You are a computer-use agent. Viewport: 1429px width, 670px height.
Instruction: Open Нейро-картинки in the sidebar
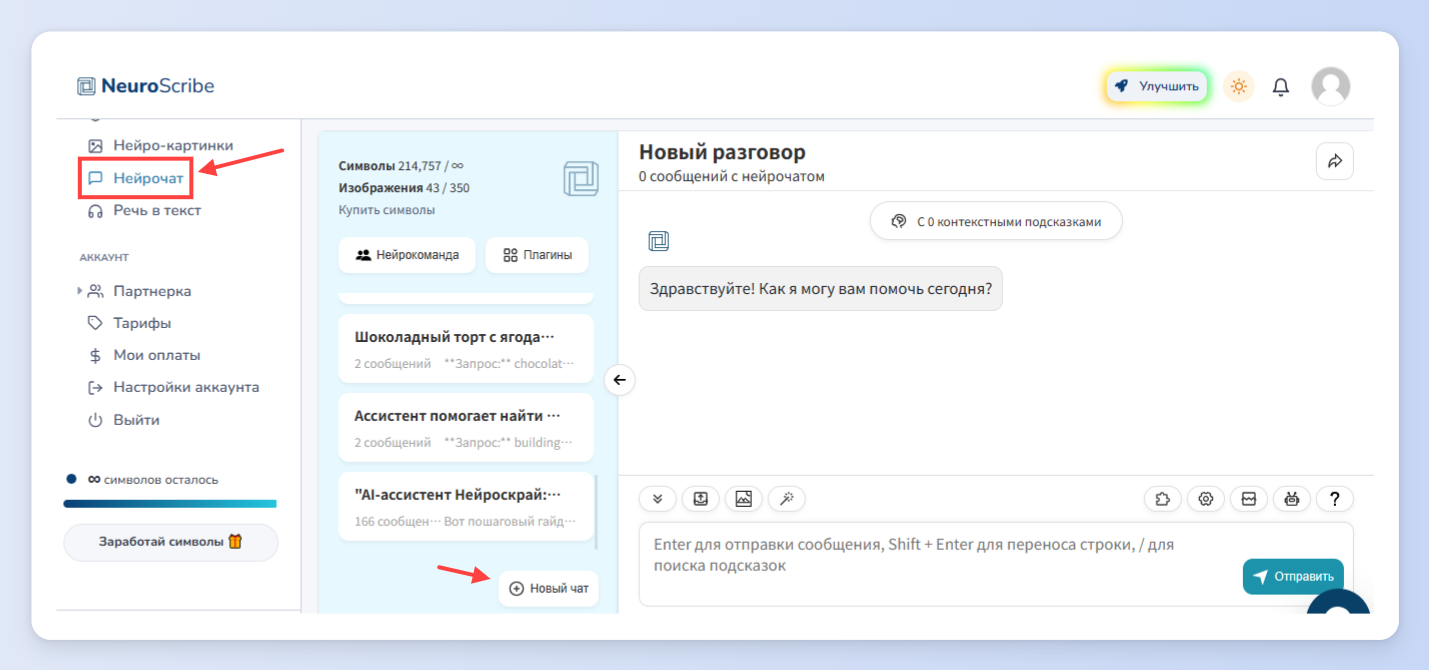click(x=161, y=145)
